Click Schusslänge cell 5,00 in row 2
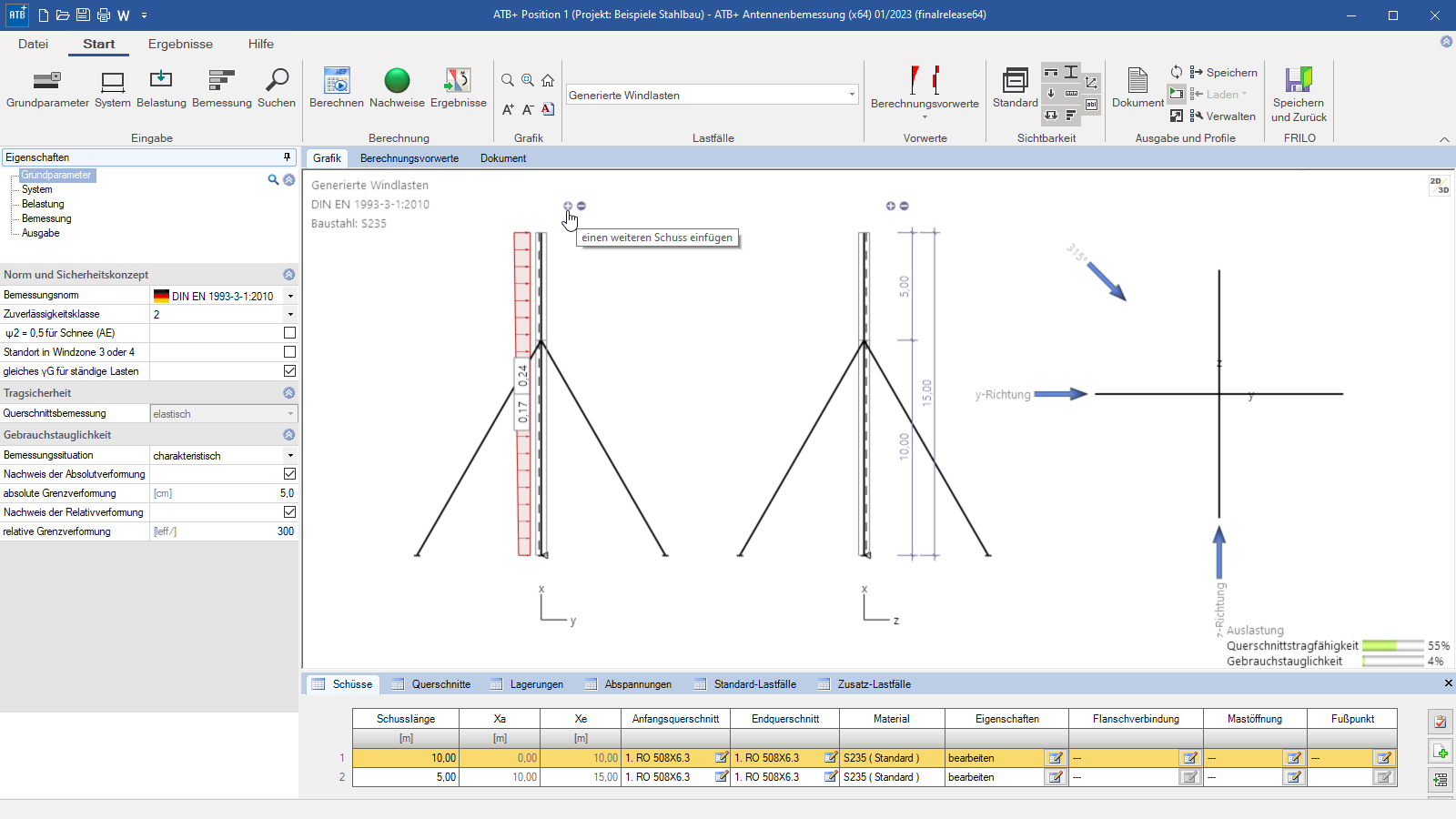The width and height of the screenshot is (1456, 819). tap(406, 777)
